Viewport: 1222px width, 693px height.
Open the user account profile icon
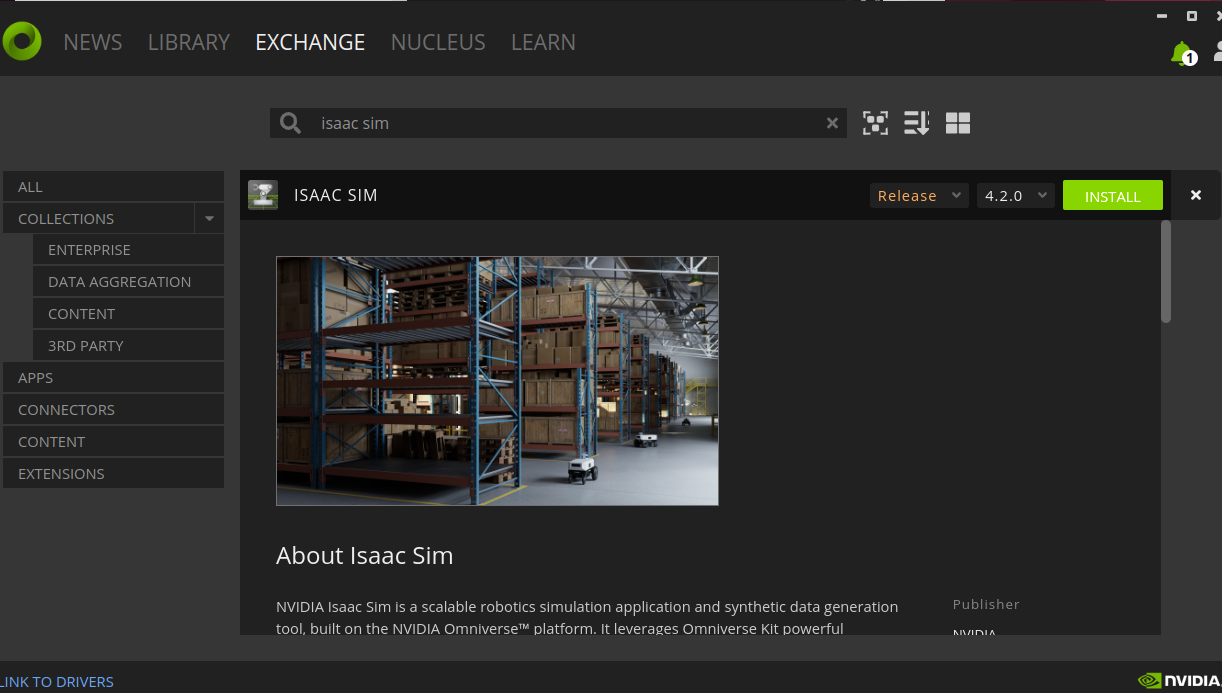click(1217, 52)
